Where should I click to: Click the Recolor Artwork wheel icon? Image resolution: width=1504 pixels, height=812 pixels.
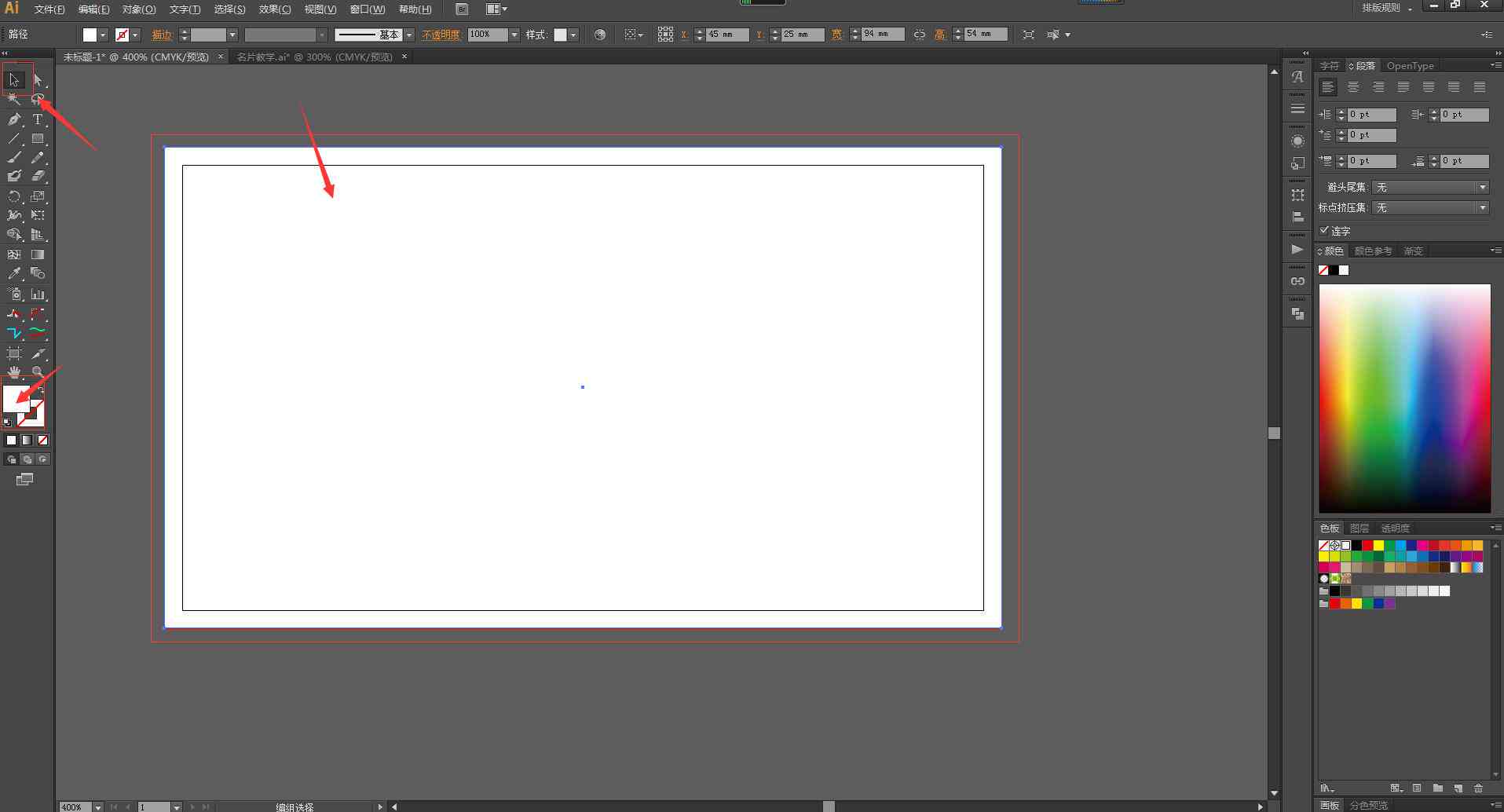(x=600, y=35)
